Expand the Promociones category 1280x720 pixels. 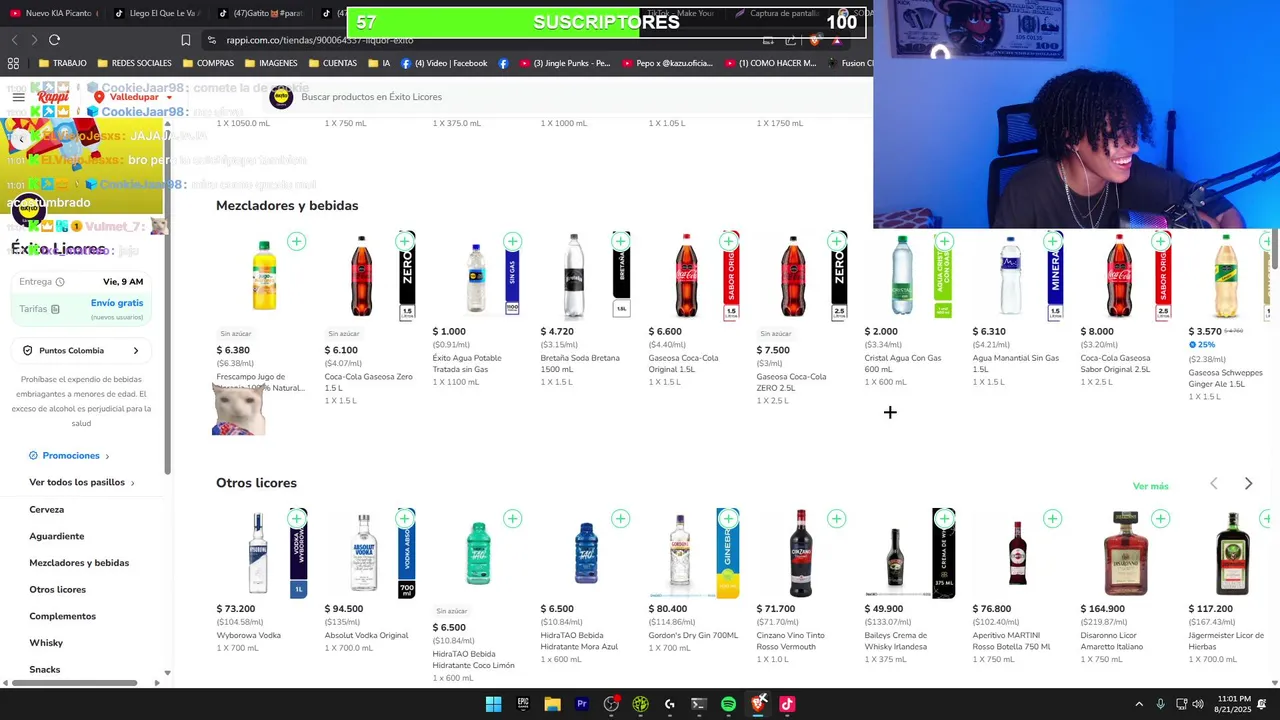pyautogui.click(x=70, y=456)
